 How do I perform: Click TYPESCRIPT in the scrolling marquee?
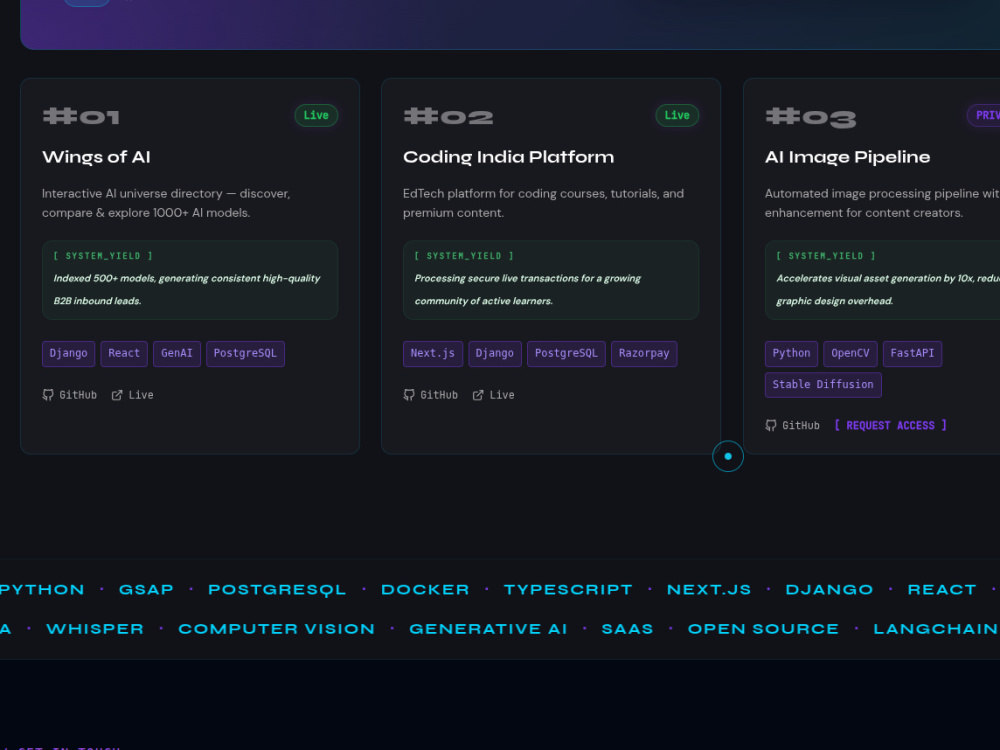coord(568,590)
